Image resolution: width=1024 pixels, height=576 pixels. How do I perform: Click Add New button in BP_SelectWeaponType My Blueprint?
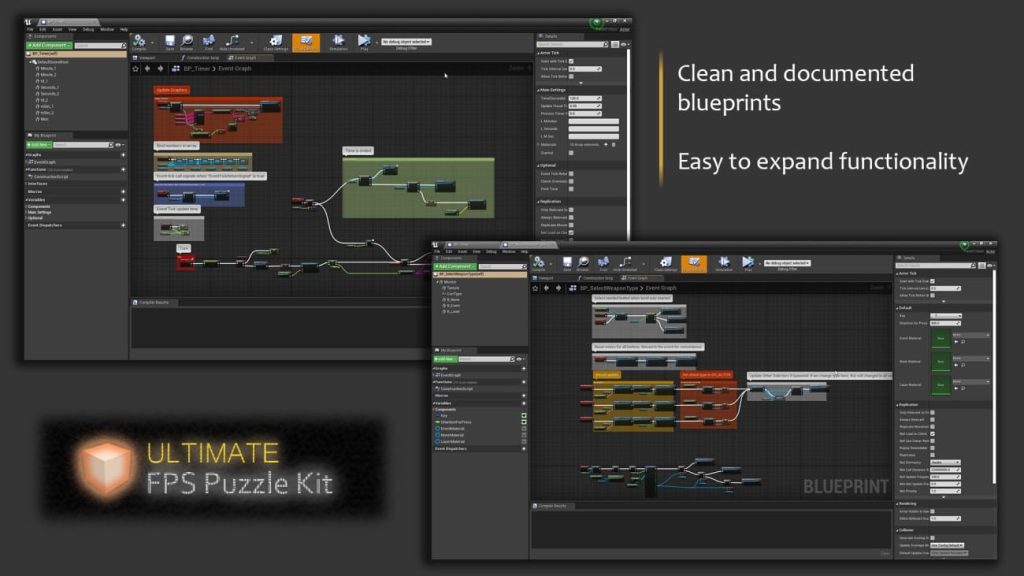pyautogui.click(x=446, y=360)
